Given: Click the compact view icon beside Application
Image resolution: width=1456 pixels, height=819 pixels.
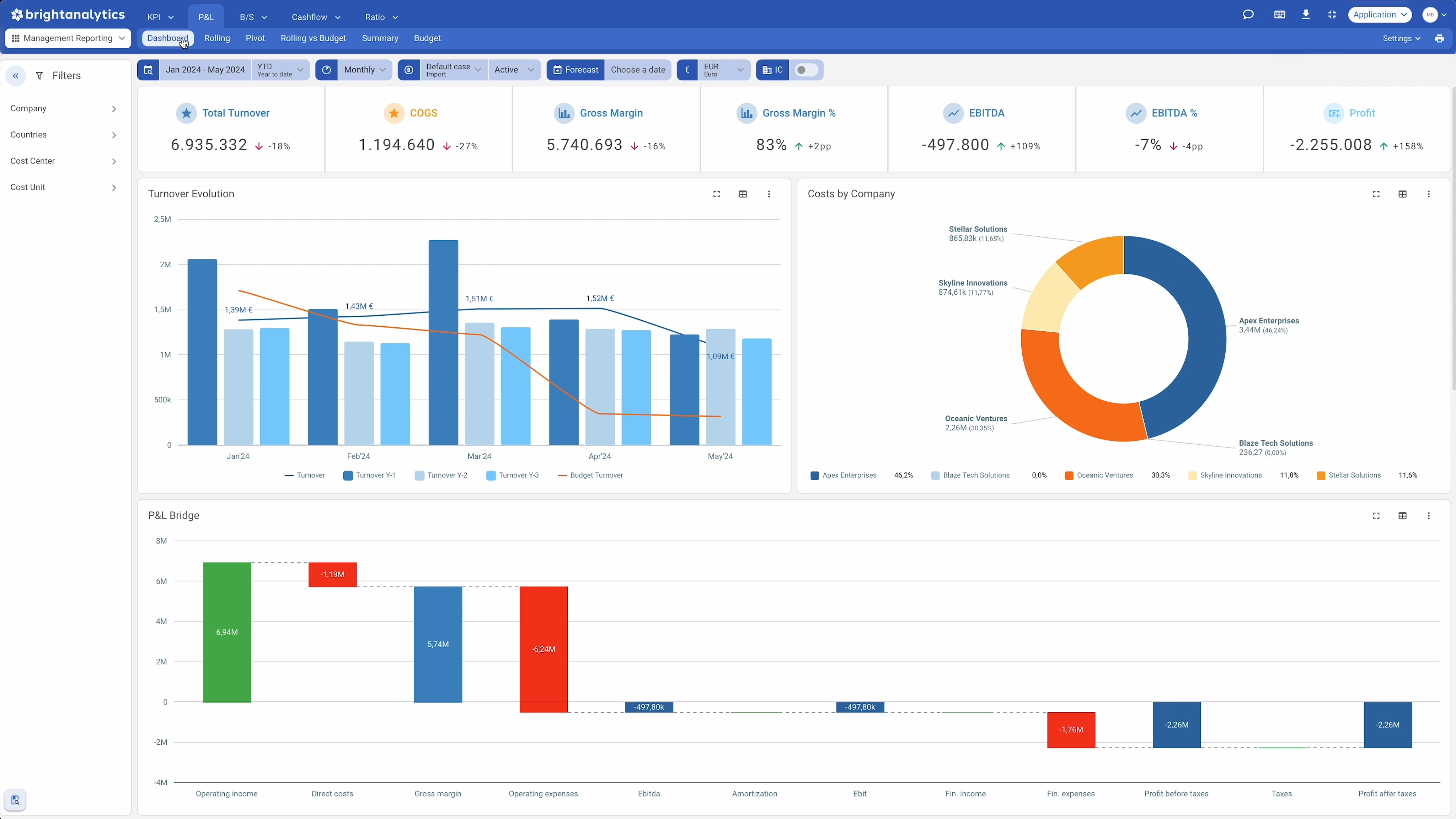Looking at the screenshot, I should (1332, 15).
